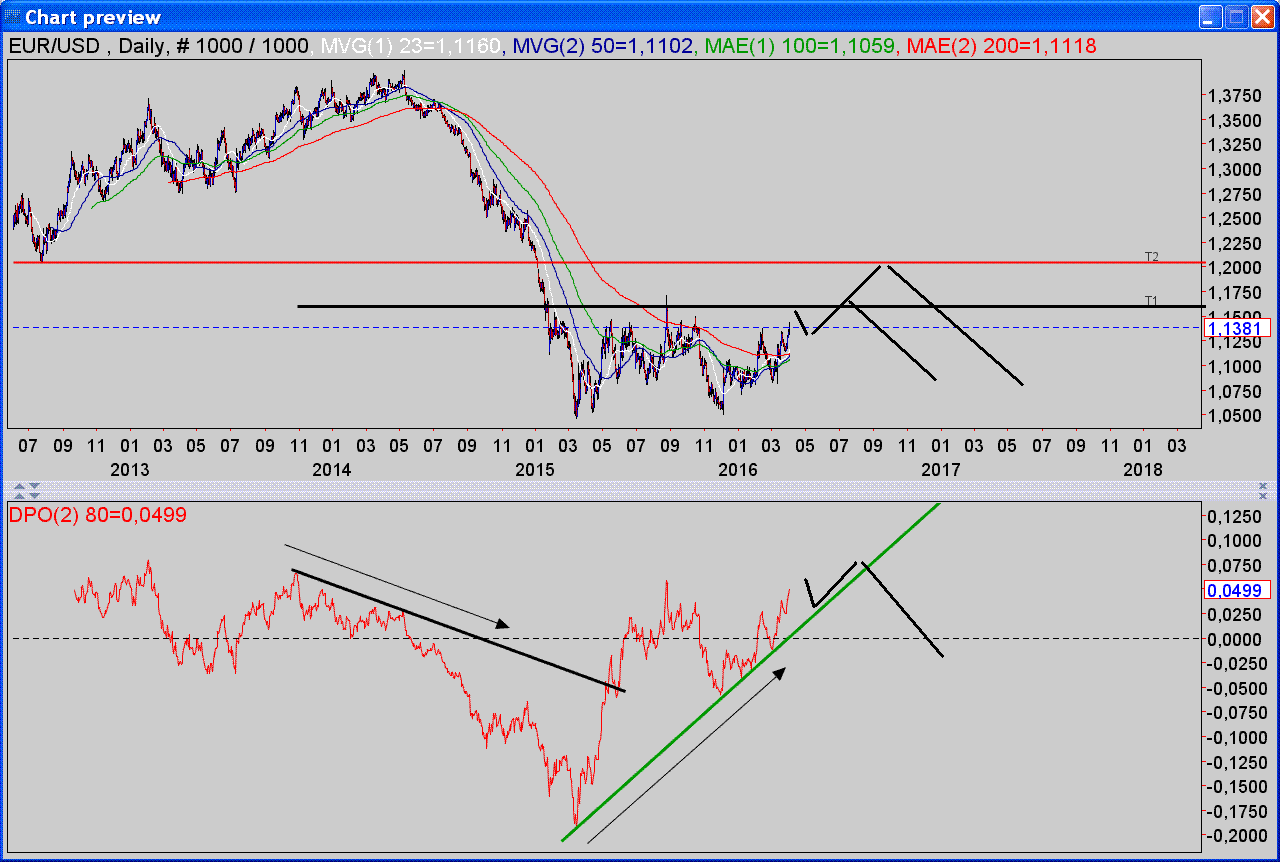Click the 0,1250 DPO axis label

pyautogui.click(x=1233, y=516)
